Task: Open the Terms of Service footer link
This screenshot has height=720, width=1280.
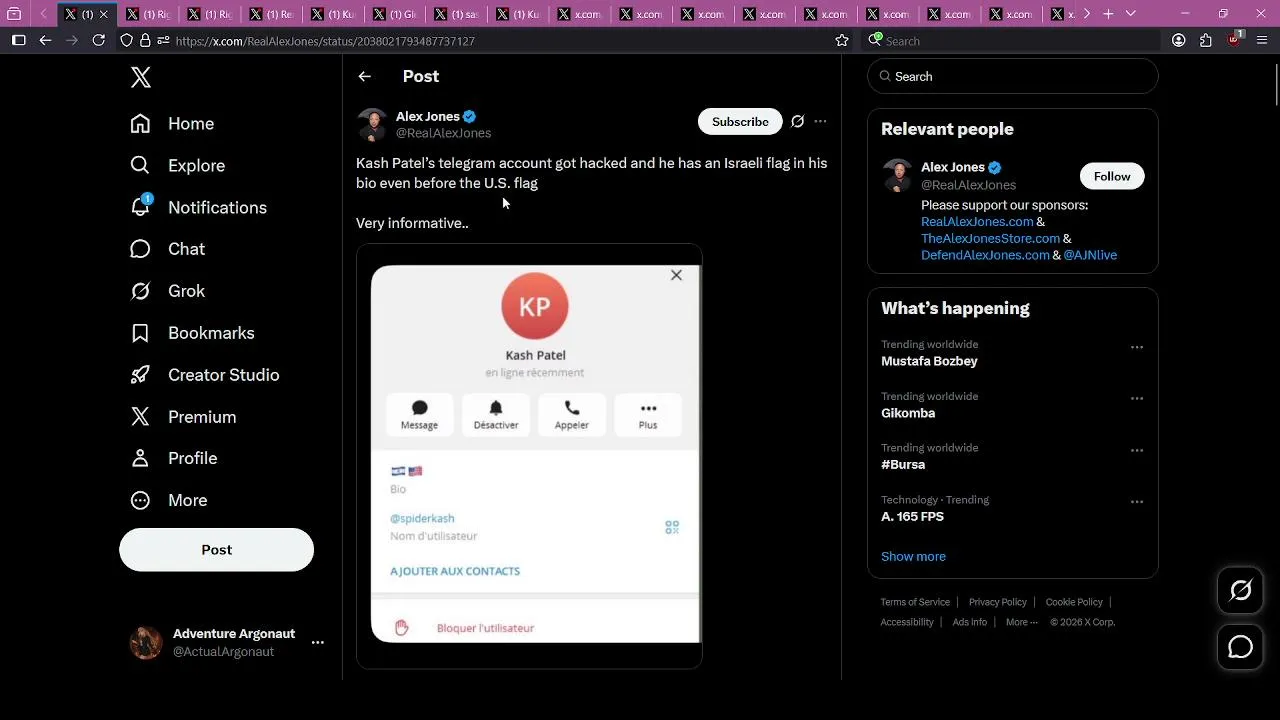Action: click(x=915, y=602)
